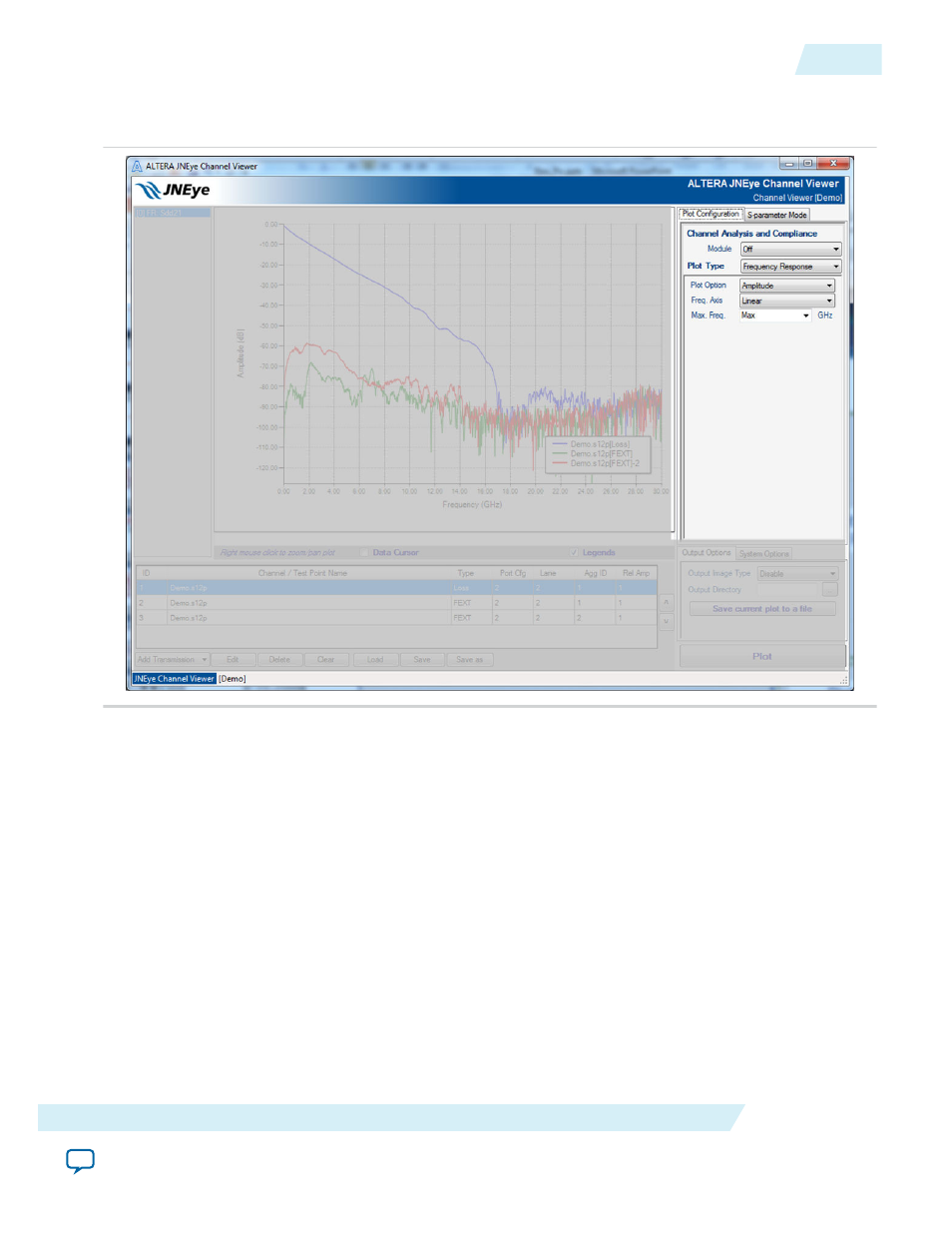Viewport: 952px width, 1233px height.
Task: Click the Frequency (GHz) axis label
Action: click(472, 505)
